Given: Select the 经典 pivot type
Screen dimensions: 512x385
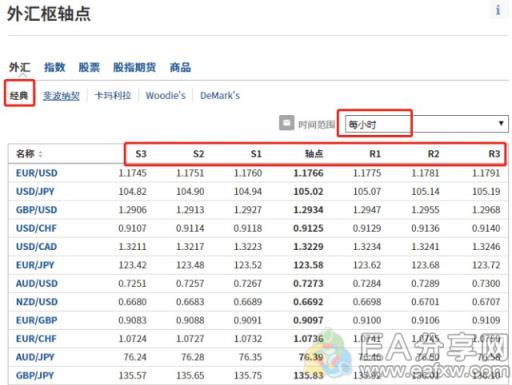Looking at the screenshot, I should 19,96.
